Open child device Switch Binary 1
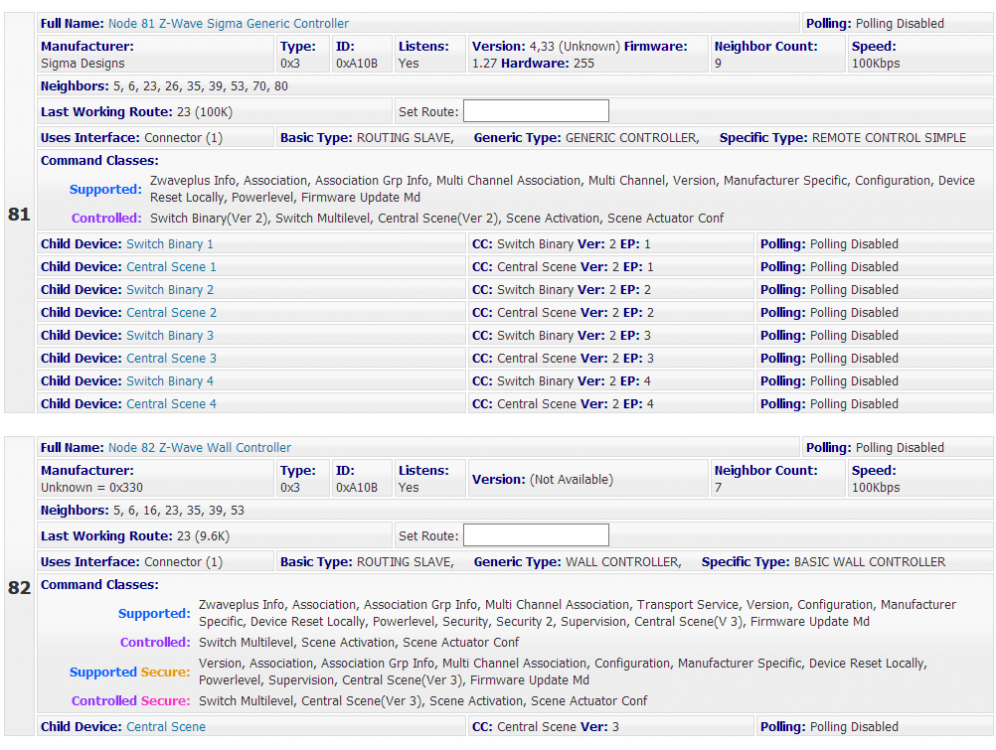Viewport: 996px width, 750px height. pos(169,244)
